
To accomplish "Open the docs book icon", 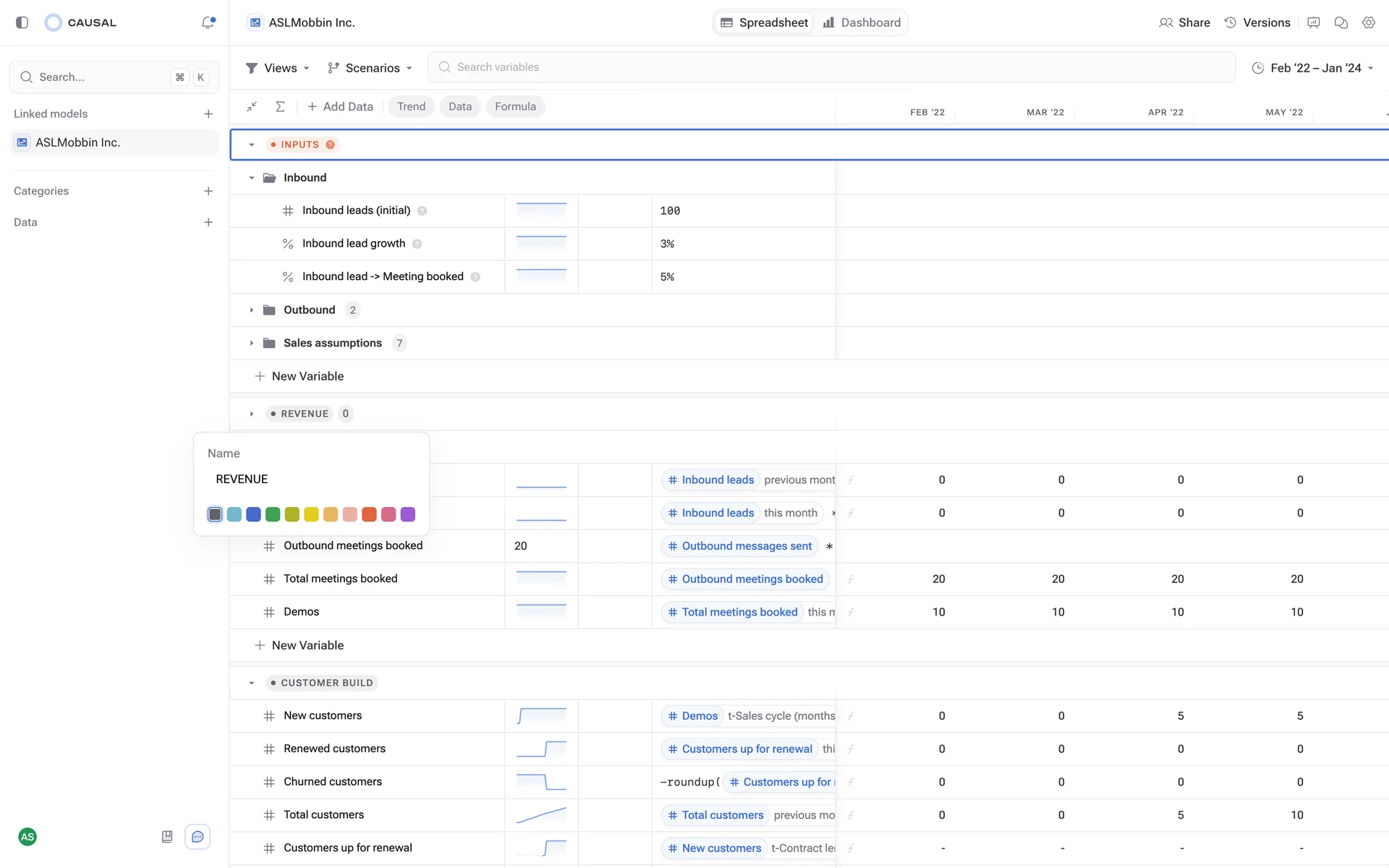I will click(x=167, y=837).
